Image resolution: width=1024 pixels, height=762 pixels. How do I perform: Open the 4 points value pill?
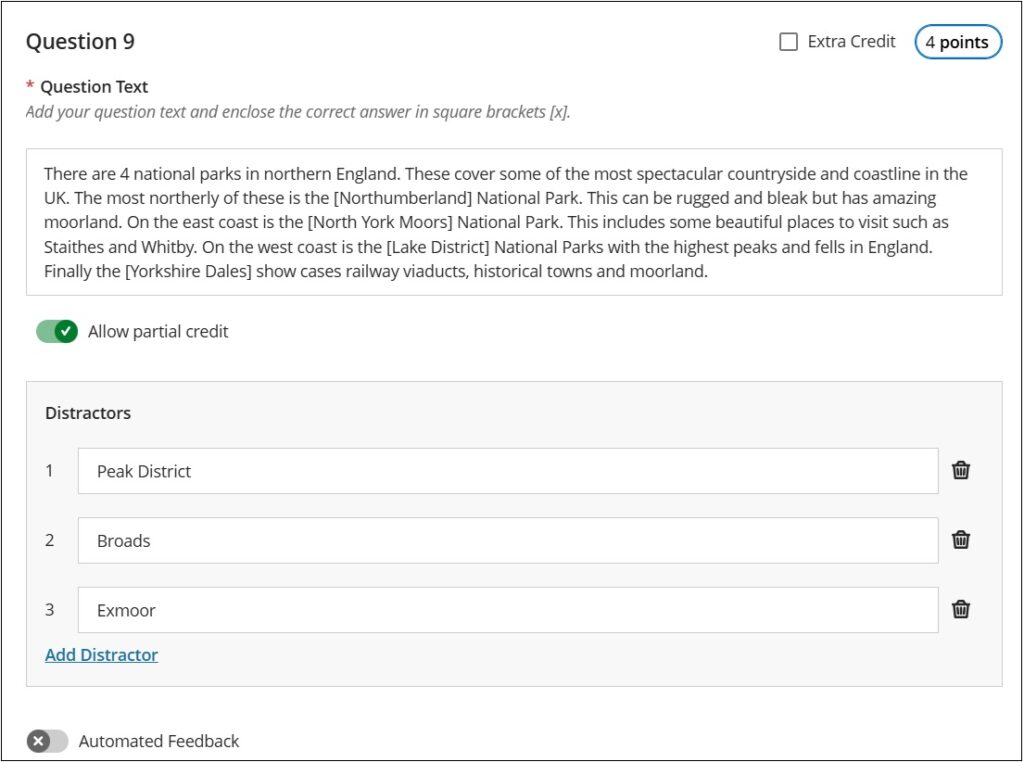957,42
